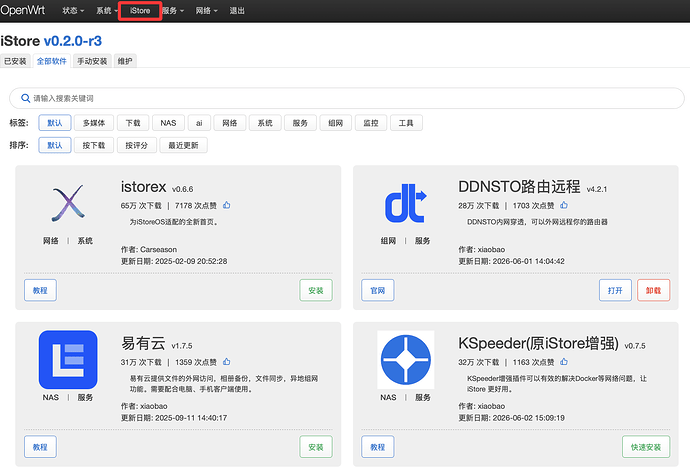Click 系统 category under istorex

85,241
